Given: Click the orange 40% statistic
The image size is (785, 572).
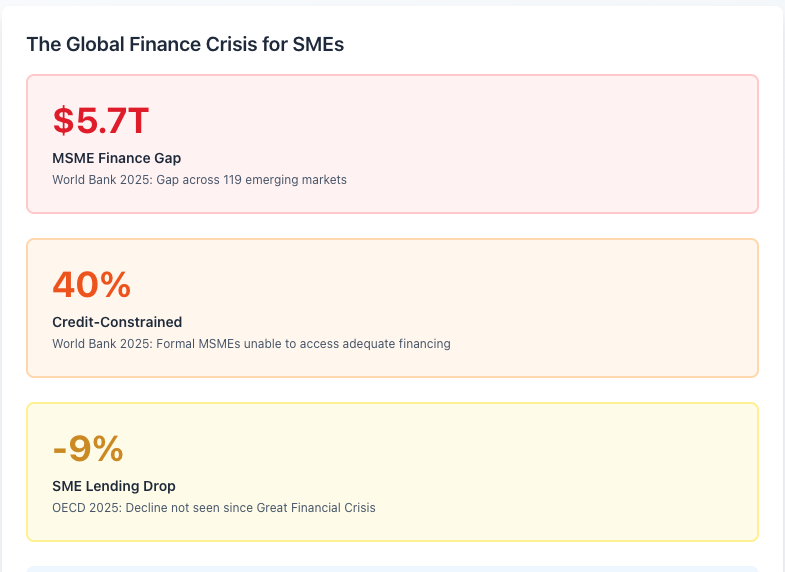Looking at the screenshot, I should (x=91, y=285).
